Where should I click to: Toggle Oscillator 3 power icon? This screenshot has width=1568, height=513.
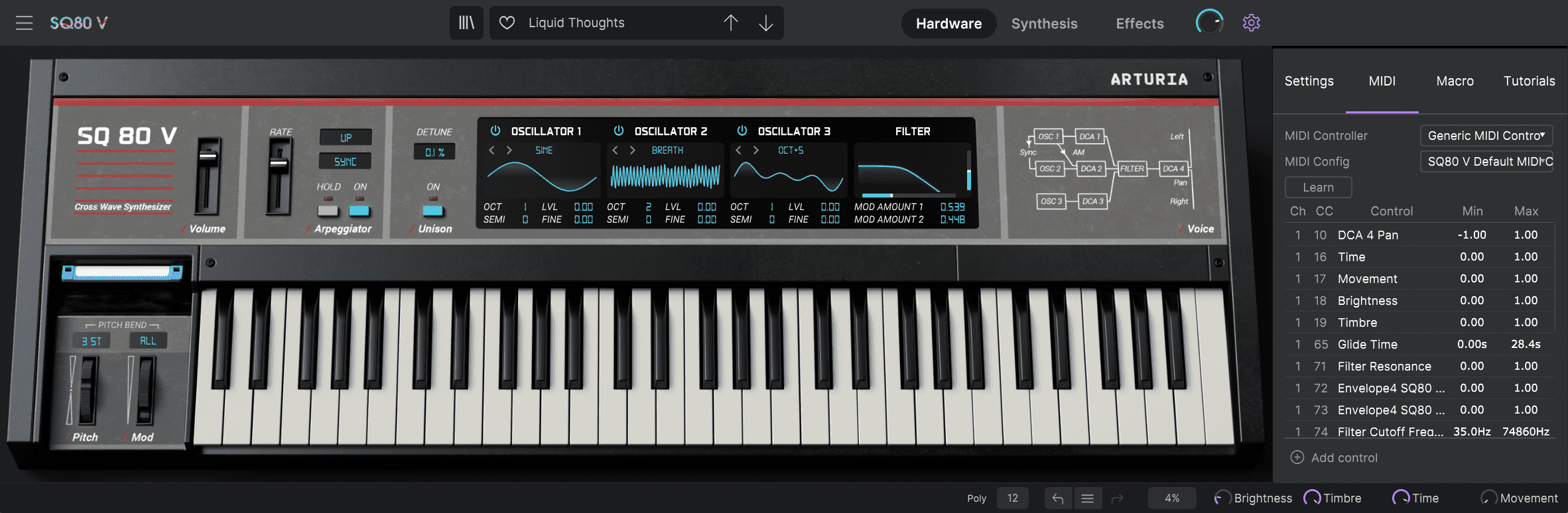(742, 131)
